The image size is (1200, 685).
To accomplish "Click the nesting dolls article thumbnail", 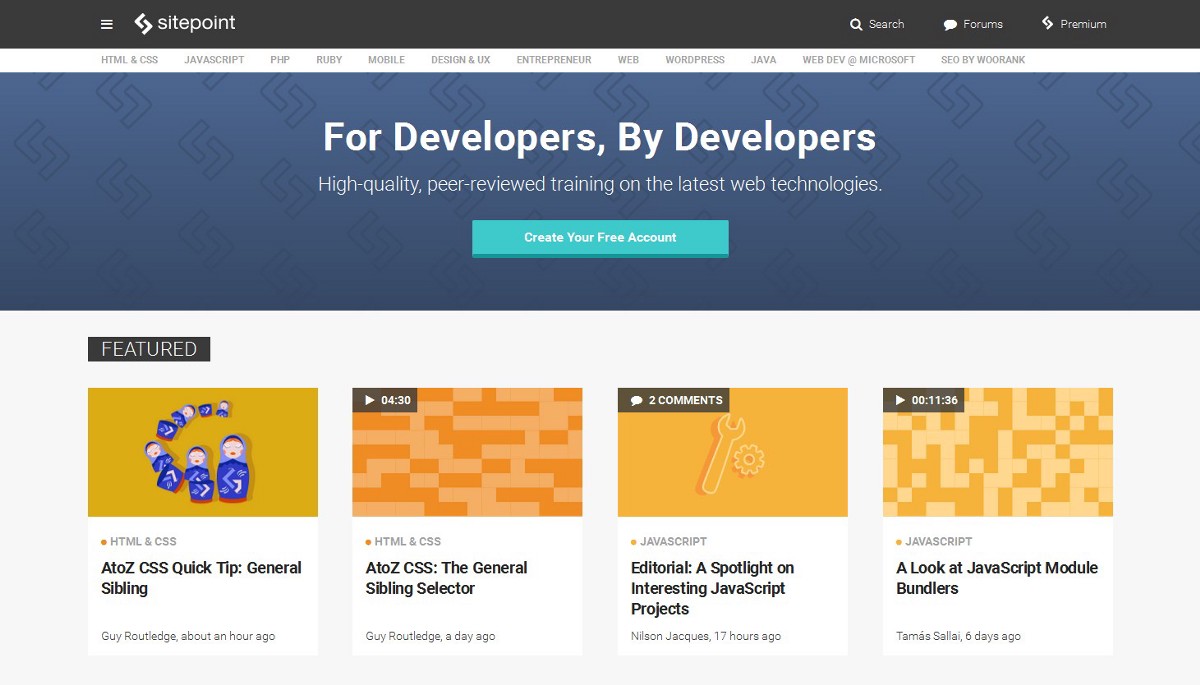I will [x=203, y=452].
